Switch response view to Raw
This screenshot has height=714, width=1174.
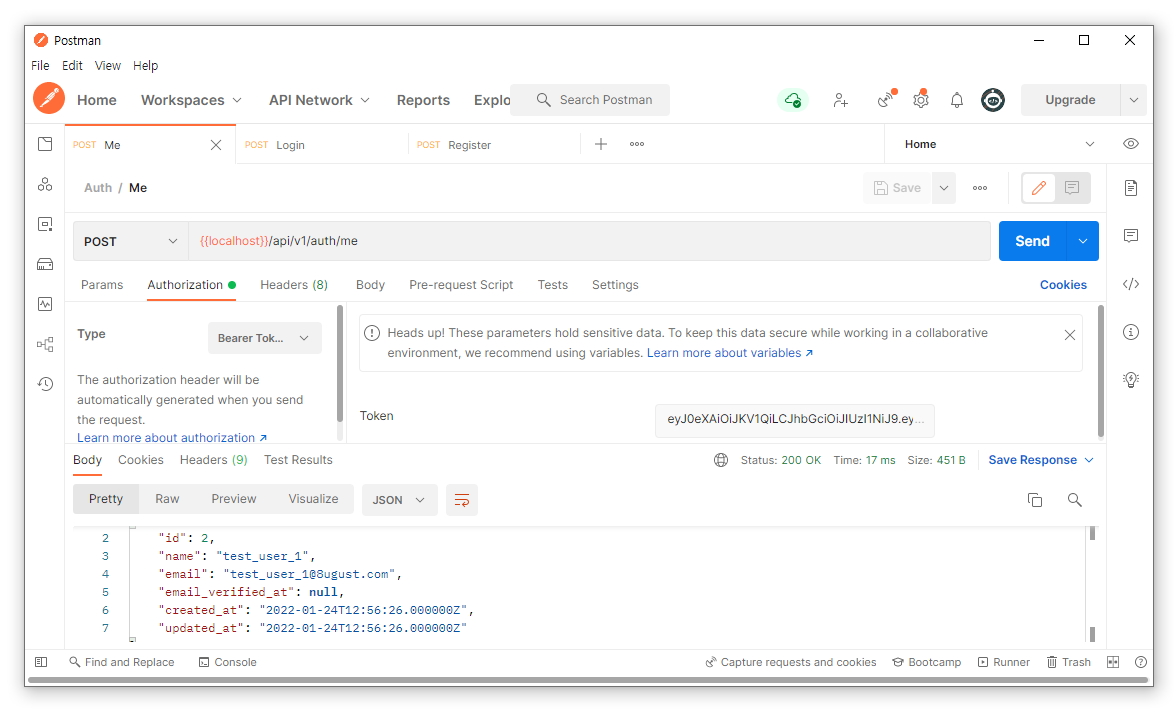pyautogui.click(x=167, y=499)
